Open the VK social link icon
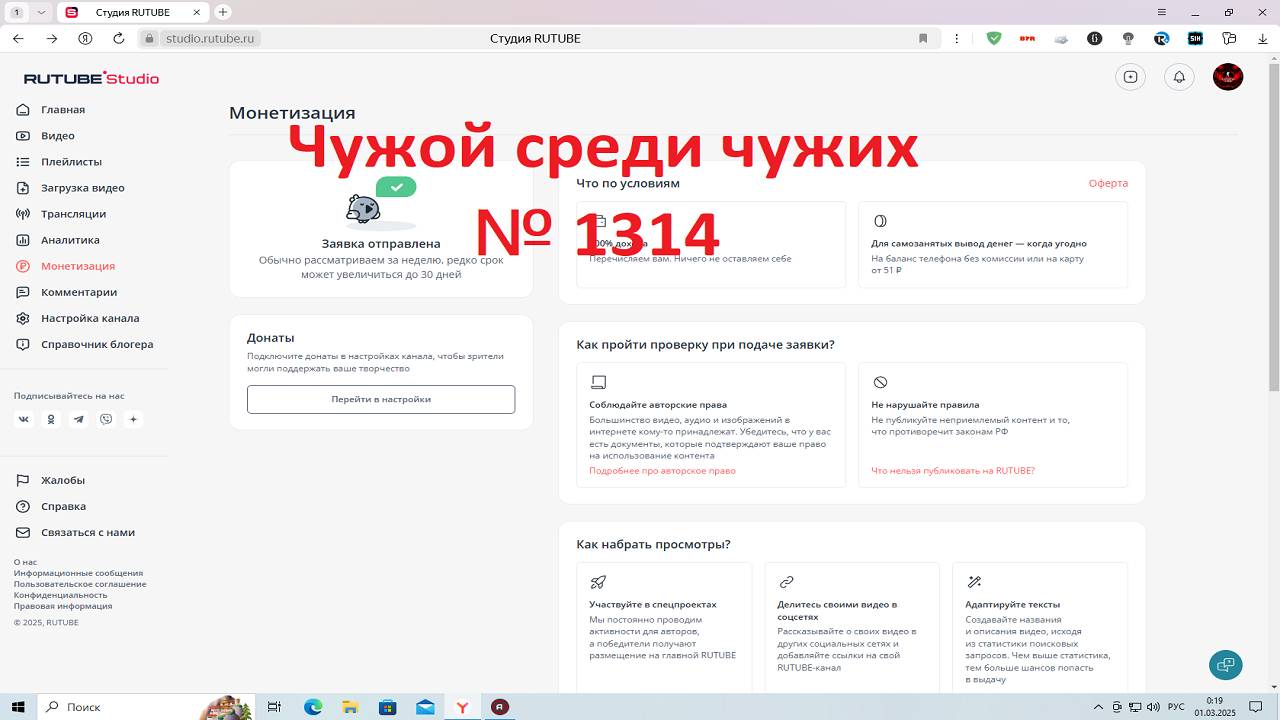Image resolution: width=1280 pixels, height=720 pixels. click(24, 419)
